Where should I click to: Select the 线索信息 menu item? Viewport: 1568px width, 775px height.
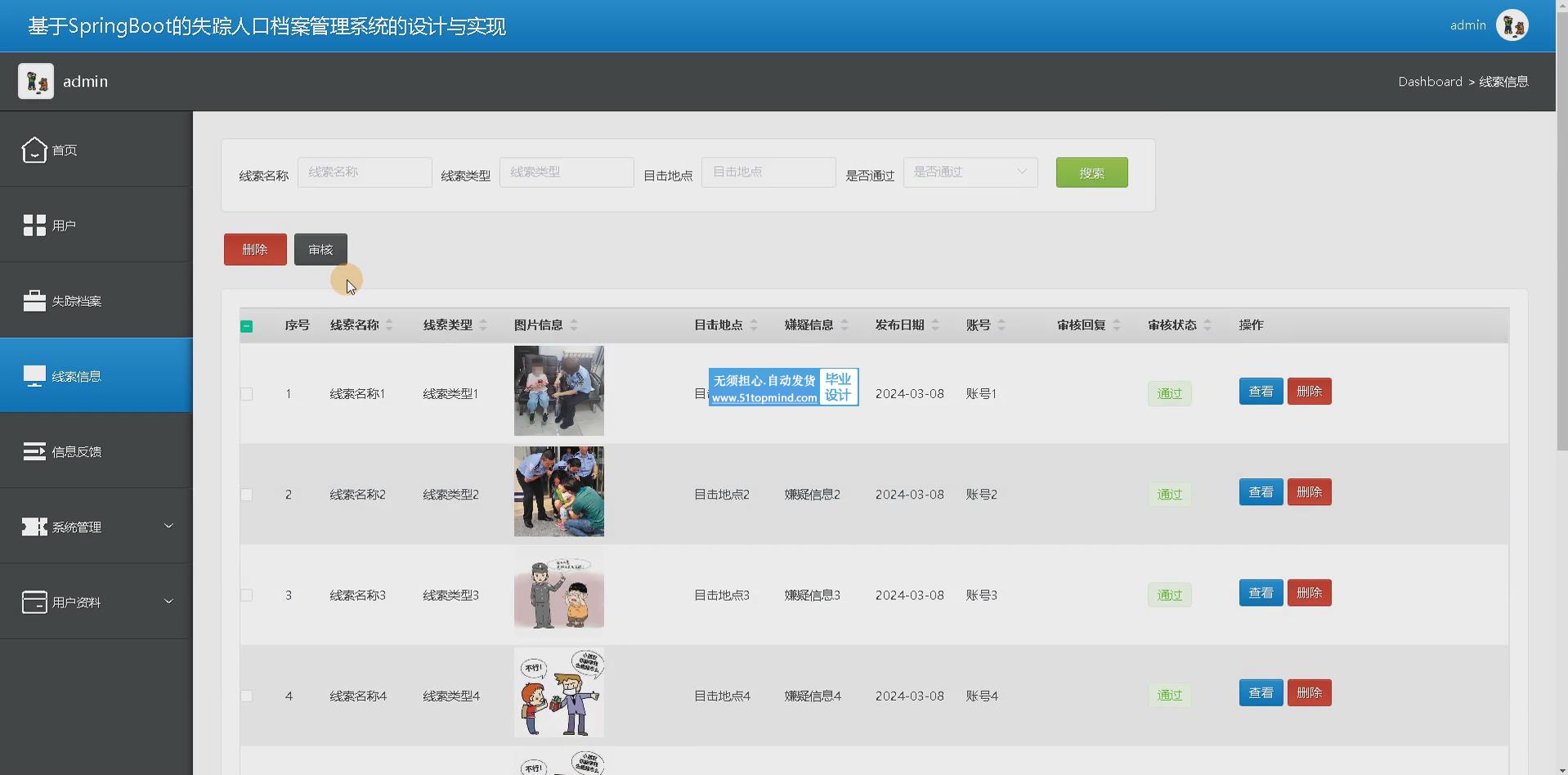(96, 376)
